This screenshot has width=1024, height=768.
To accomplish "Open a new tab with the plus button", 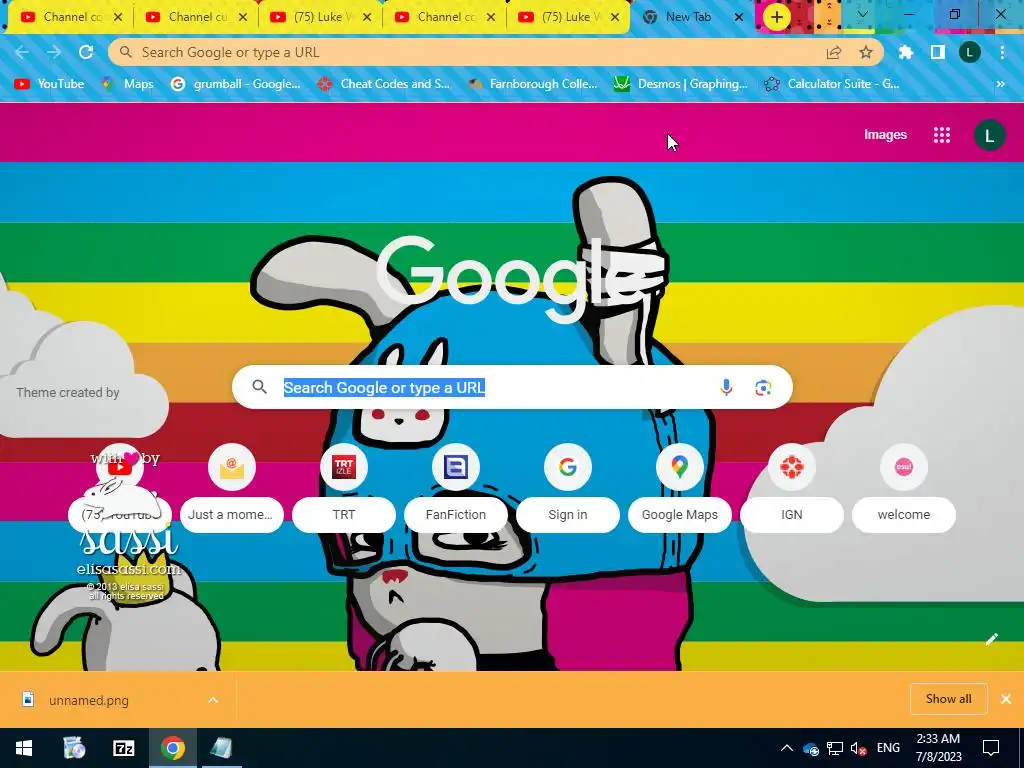I will coord(776,17).
